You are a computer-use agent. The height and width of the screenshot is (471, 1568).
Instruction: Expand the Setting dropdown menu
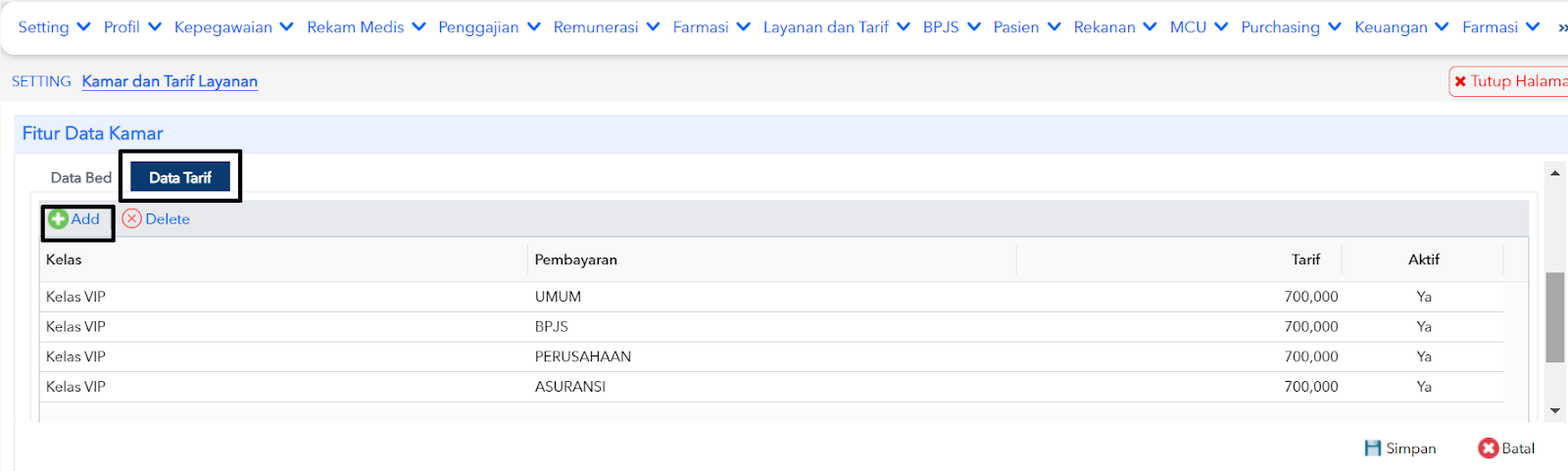(x=55, y=27)
